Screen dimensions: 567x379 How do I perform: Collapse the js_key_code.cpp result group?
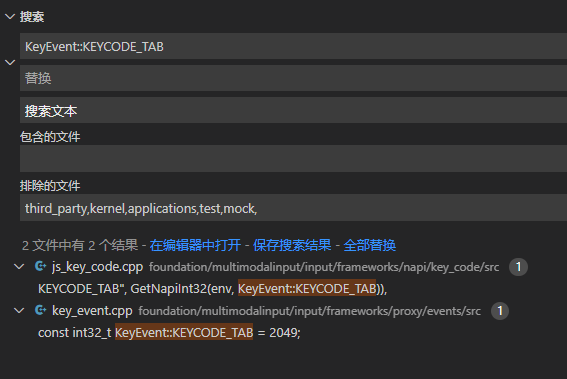(19, 267)
